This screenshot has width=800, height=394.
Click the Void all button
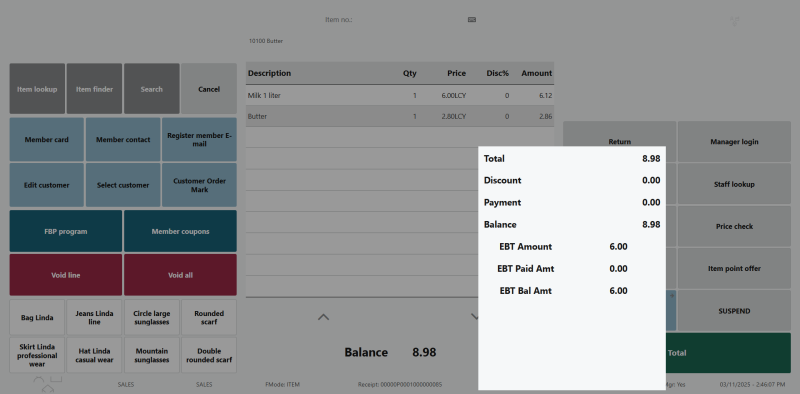tap(180, 275)
